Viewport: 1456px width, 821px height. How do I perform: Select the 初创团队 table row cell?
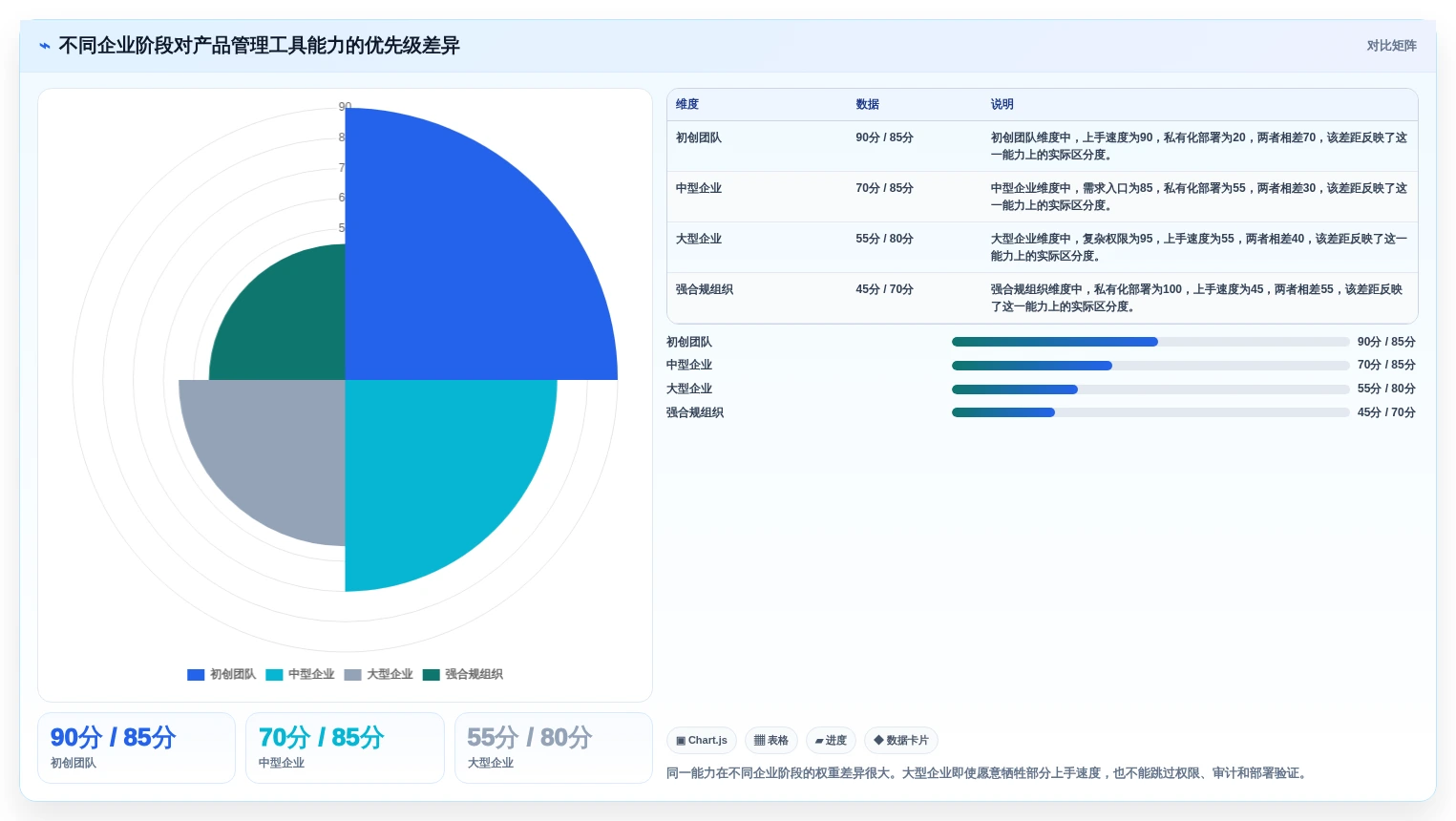pyautogui.click(x=699, y=138)
